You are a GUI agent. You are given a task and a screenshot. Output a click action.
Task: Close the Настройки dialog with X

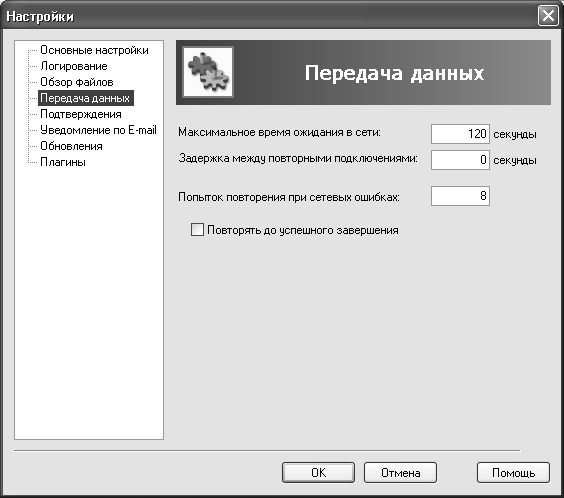pos(548,16)
